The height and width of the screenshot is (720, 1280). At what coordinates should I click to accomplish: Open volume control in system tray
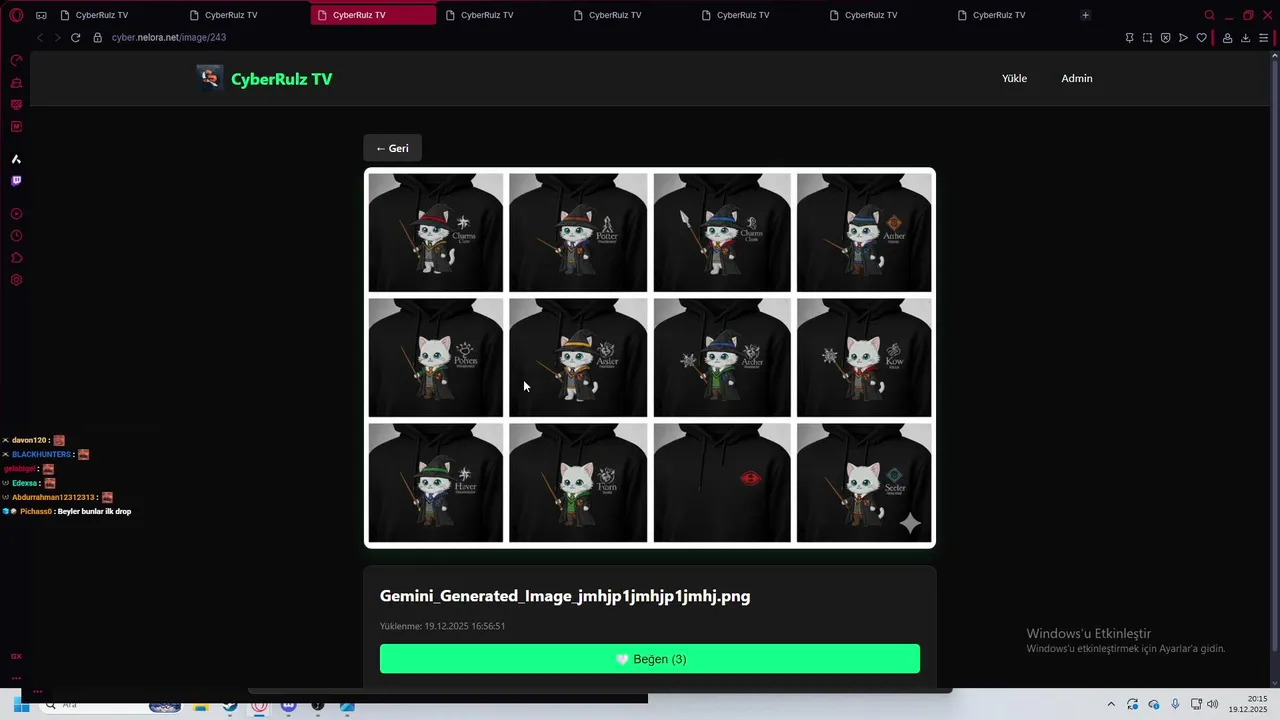coord(1213,705)
